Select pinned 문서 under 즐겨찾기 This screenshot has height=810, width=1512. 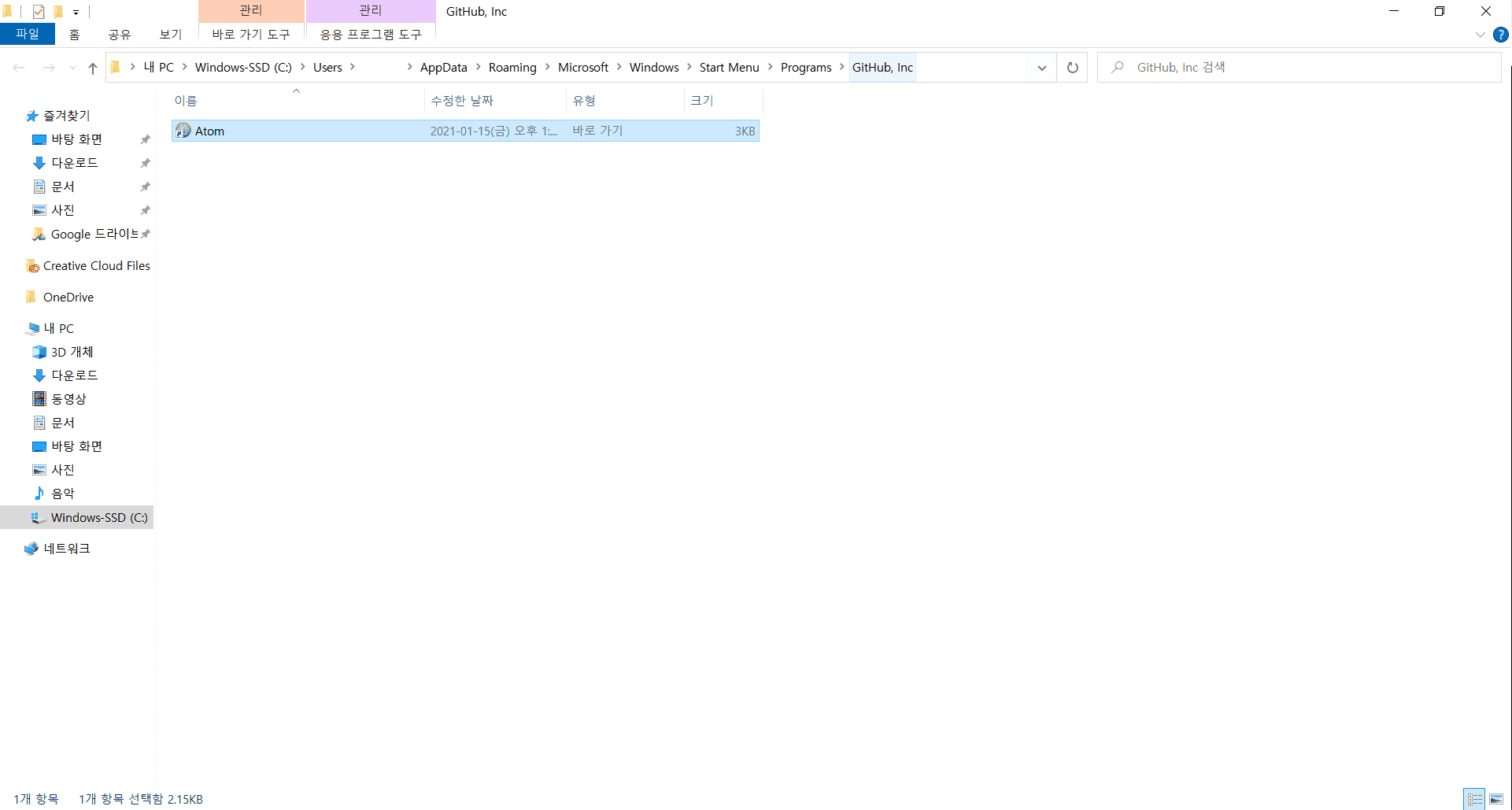63,187
